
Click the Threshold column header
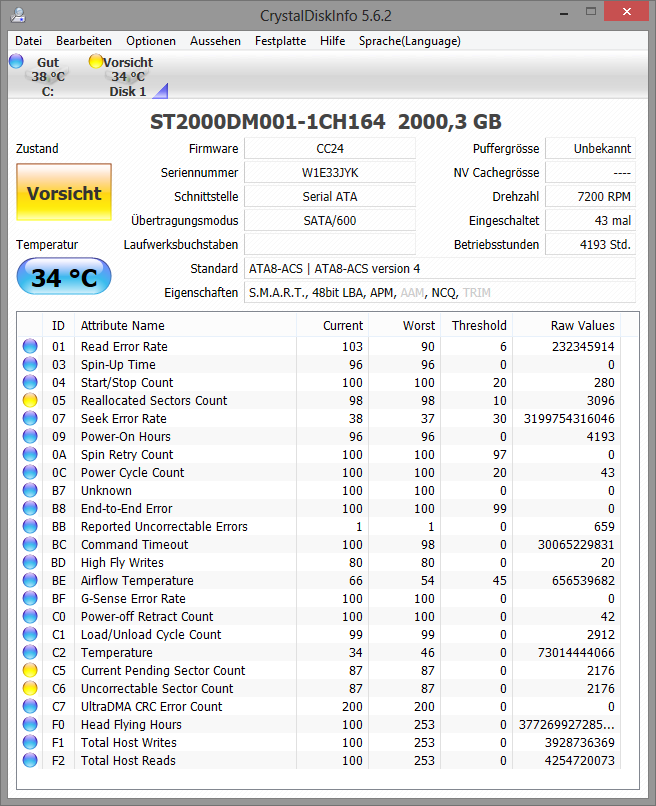[476, 325]
